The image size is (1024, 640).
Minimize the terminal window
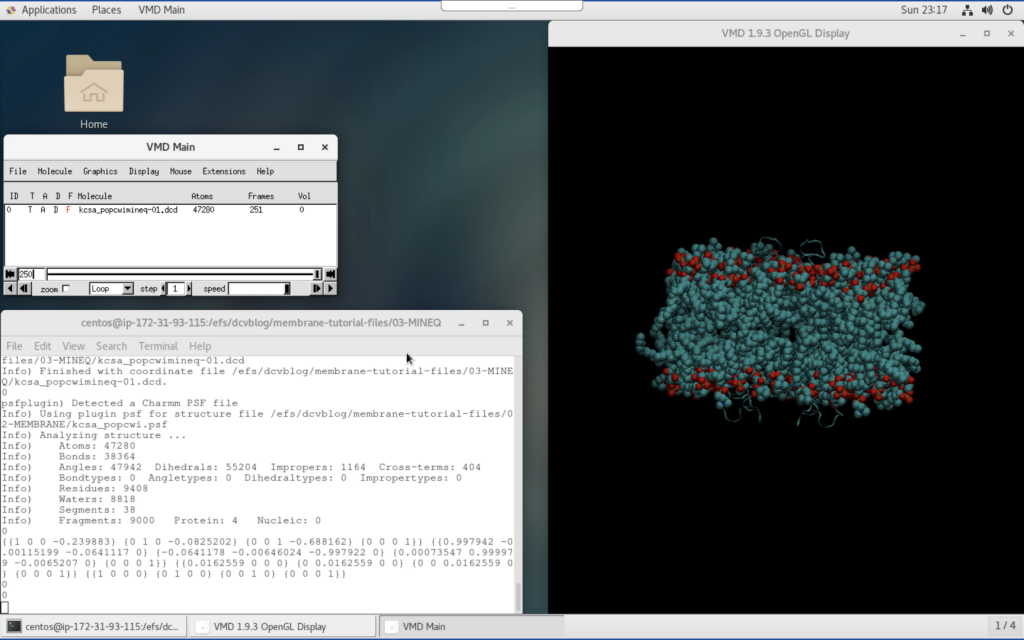point(461,323)
